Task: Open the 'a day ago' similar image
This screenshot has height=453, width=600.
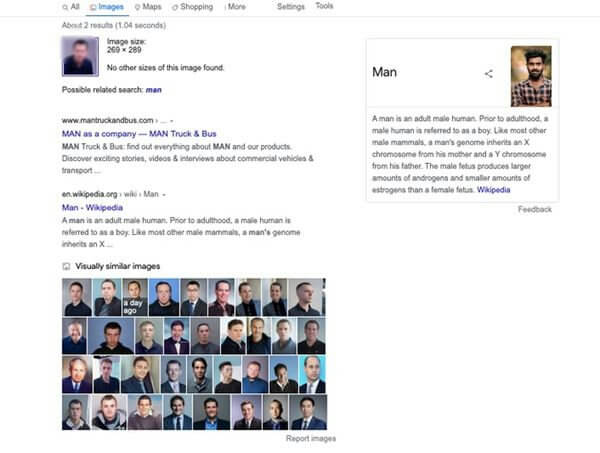Action: [135, 297]
